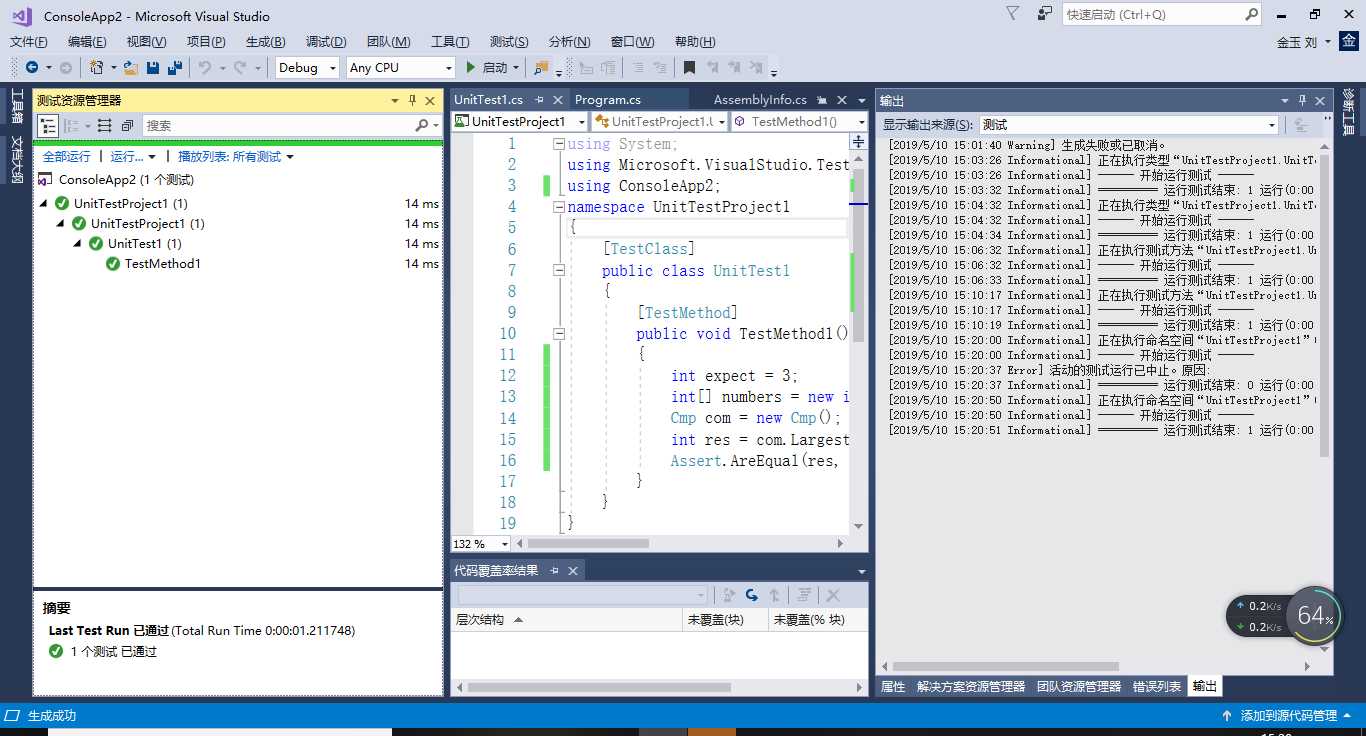Screen dimensions: 1366x736
Task: Close the code coverage results panel
Action: click(573, 571)
